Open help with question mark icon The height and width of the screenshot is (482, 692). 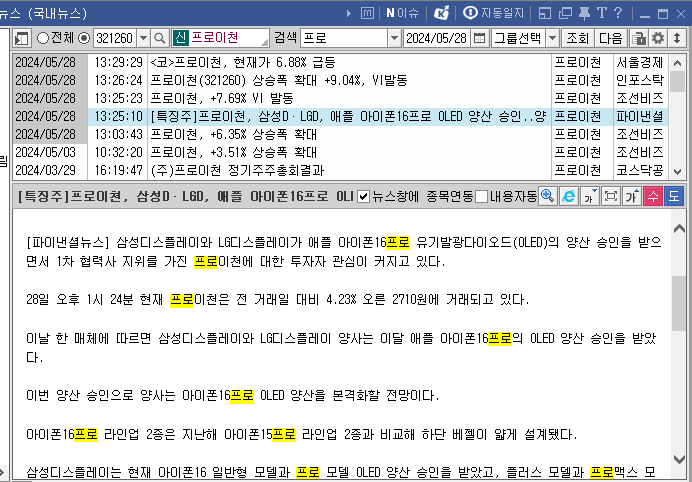[618, 13]
